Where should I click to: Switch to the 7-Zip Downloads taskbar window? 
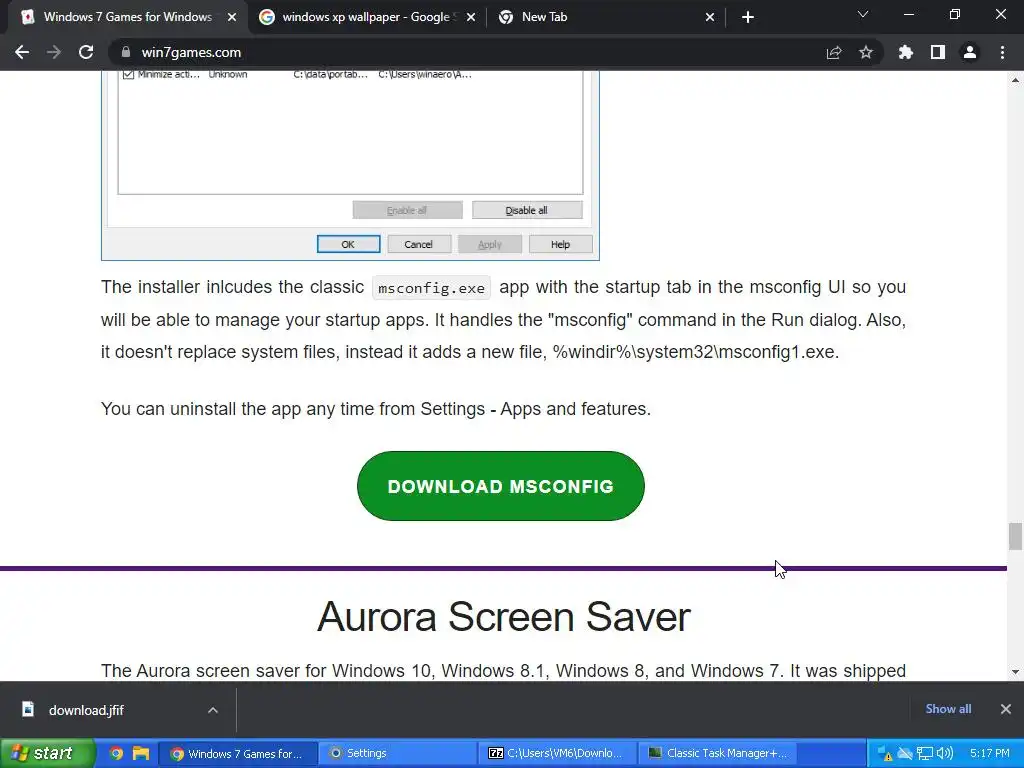(x=557, y=754)
